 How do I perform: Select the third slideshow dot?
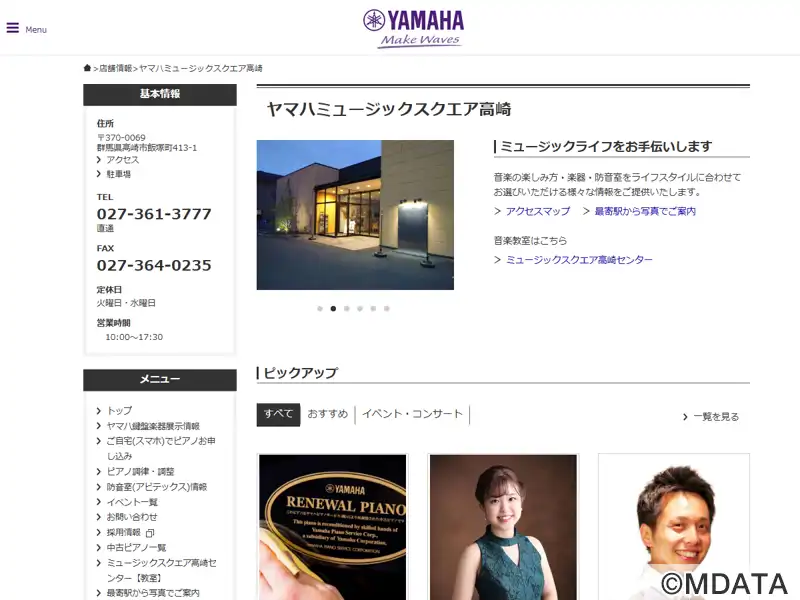coord(346,309)
